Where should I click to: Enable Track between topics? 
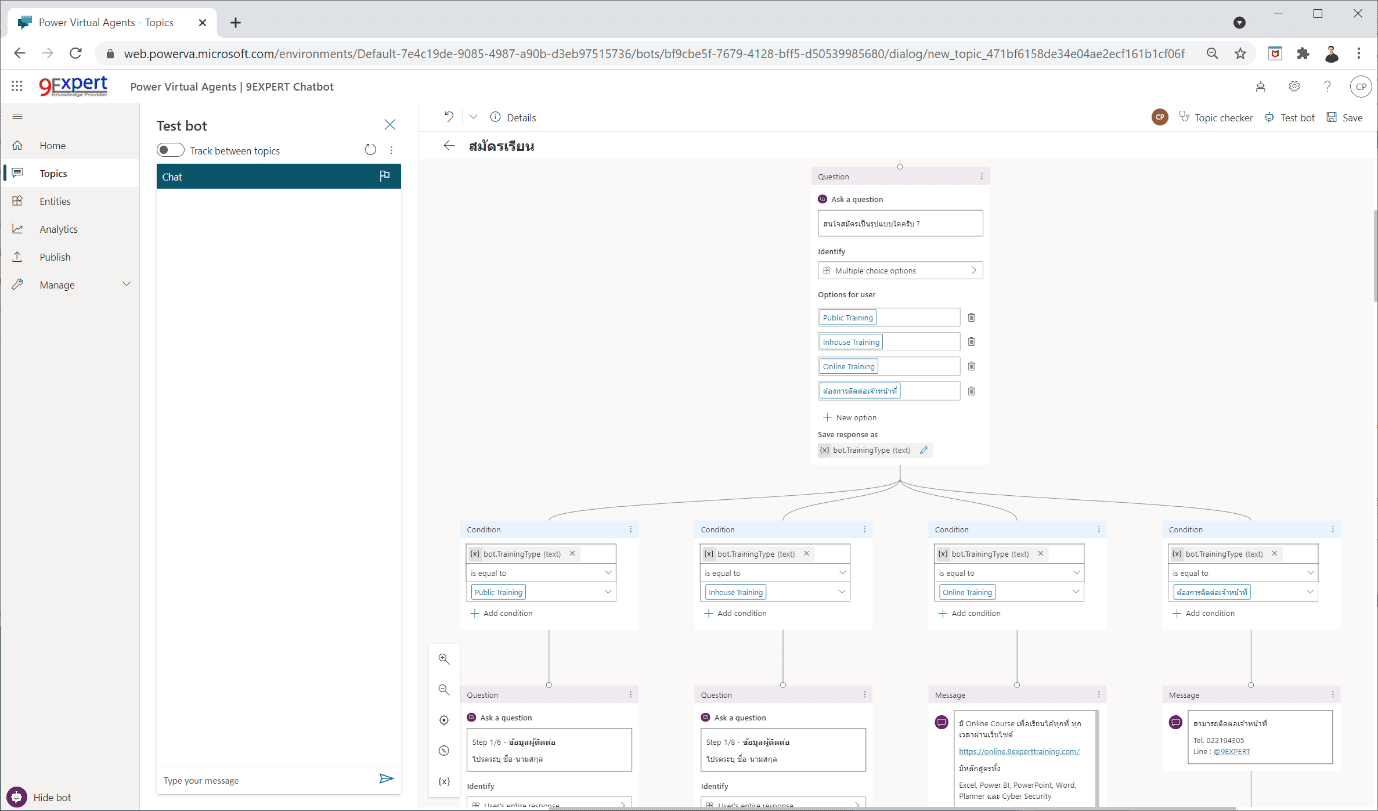170,149
